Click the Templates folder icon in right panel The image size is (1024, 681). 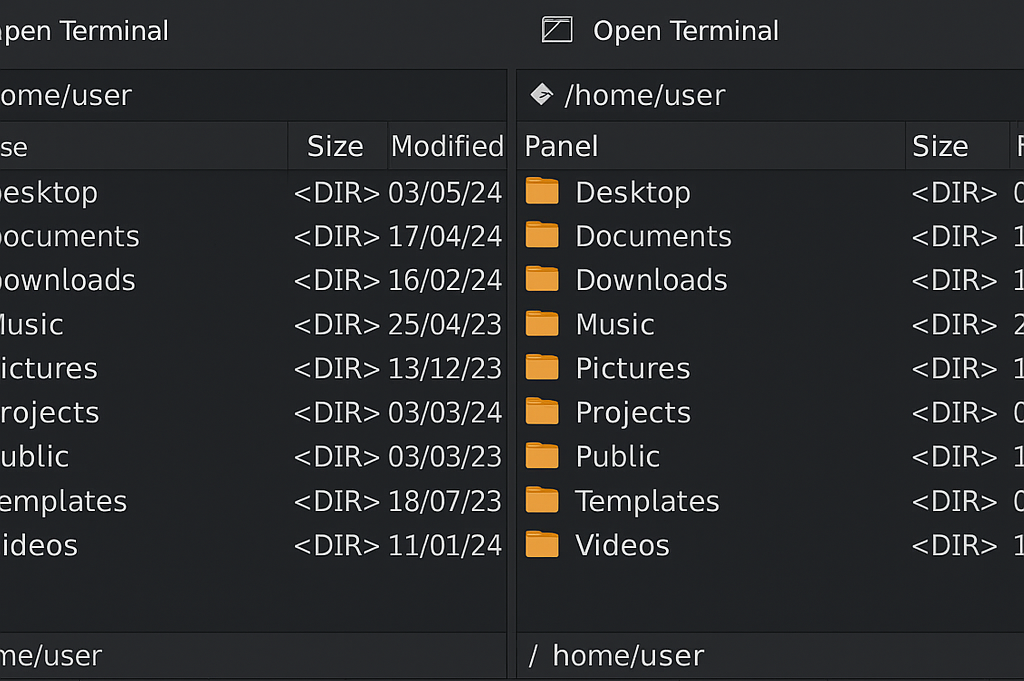542,499
